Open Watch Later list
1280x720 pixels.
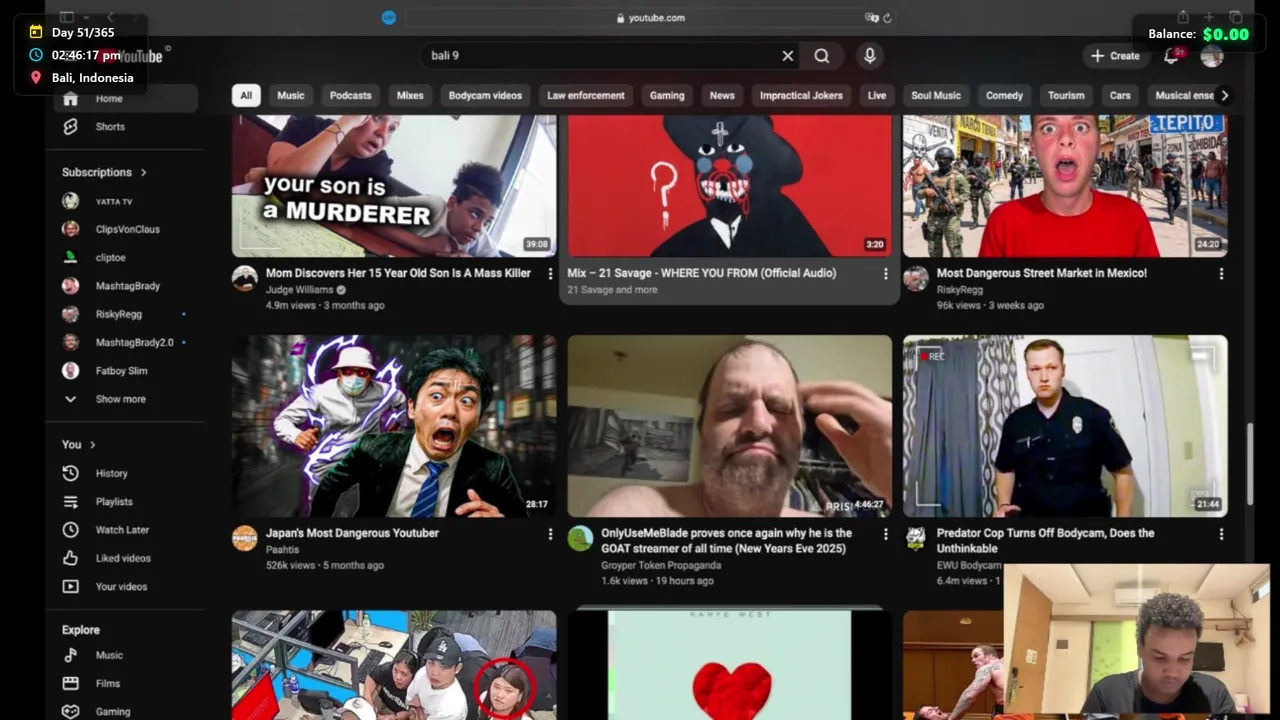pos(122,530)
